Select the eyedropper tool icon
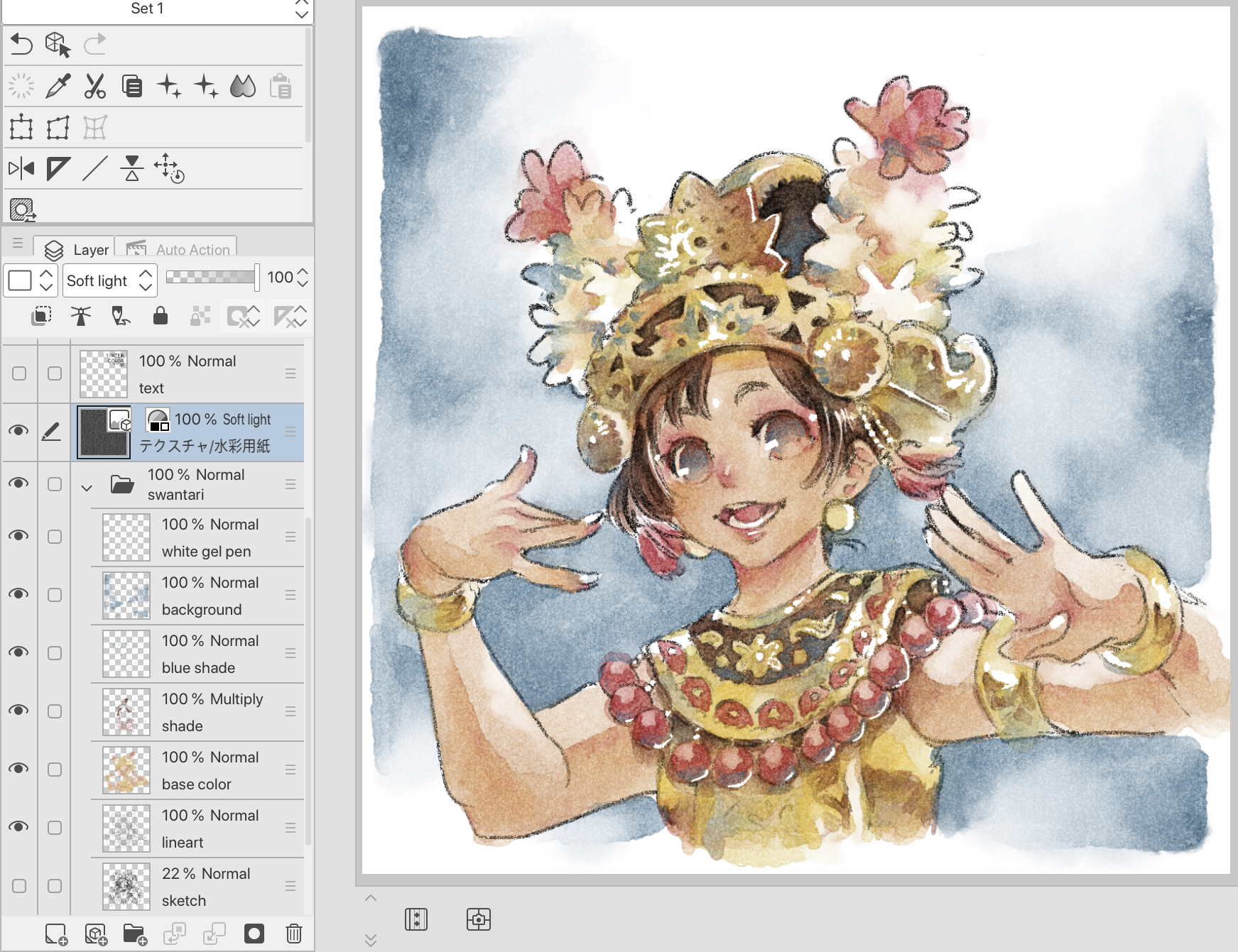The image size is (1238, 952). point(58,87)
